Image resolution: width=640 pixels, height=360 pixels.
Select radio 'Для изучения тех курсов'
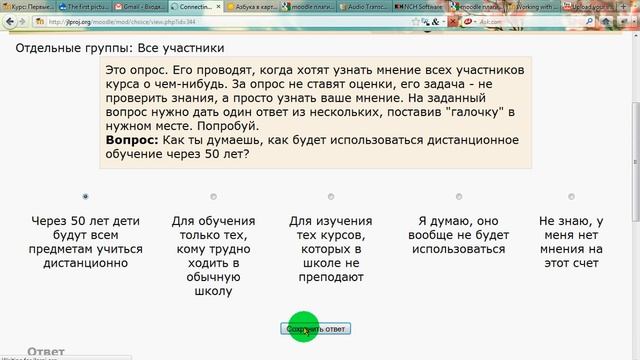click(331, 196)
